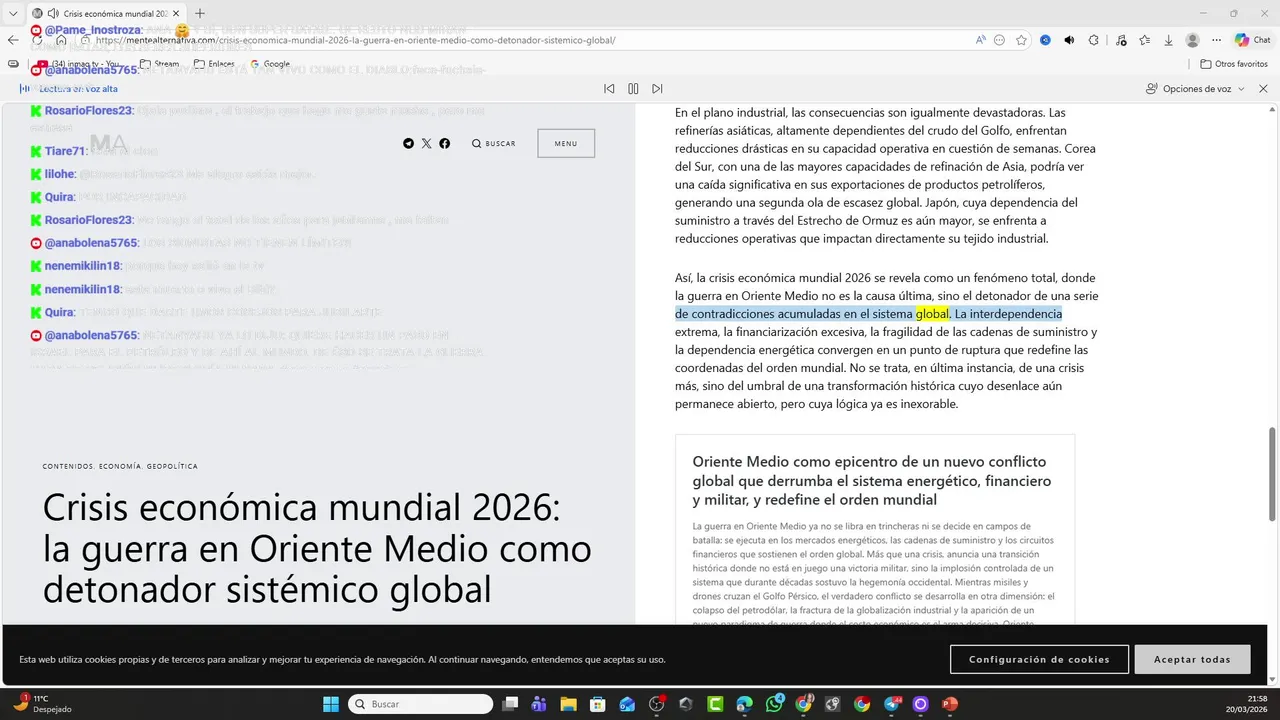Open PowerPoint on taskbar
The width and height of the screenshot is (1280, 720).
950,704
